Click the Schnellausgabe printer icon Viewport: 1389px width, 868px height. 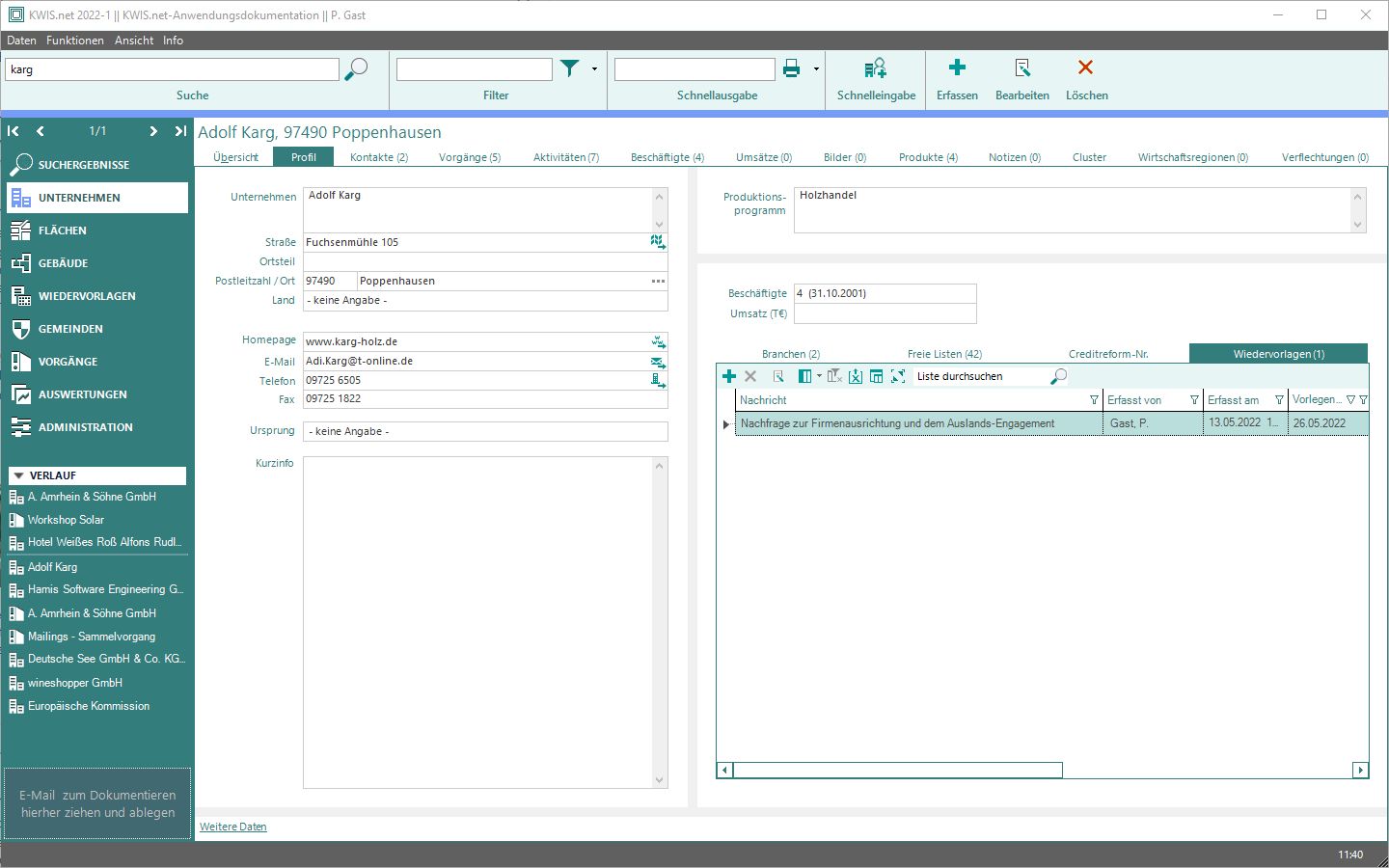click(x=792, y=68)
